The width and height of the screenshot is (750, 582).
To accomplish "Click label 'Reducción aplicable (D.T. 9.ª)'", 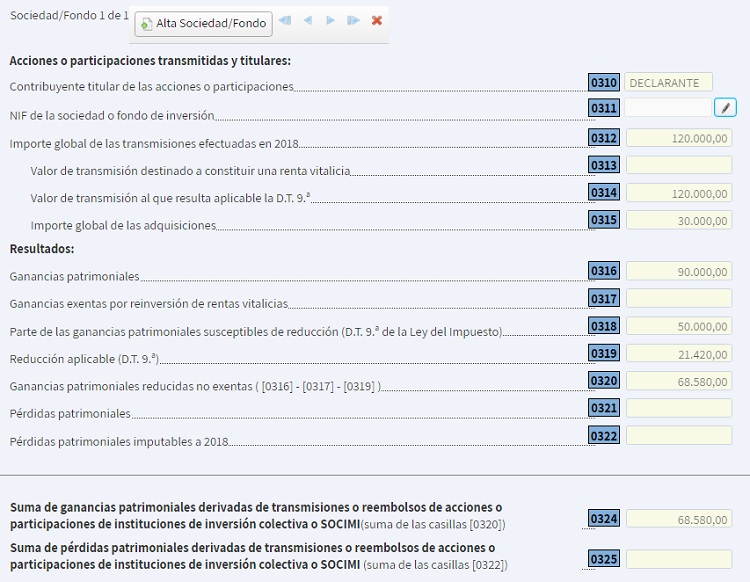I will click(x=84, y=359).
